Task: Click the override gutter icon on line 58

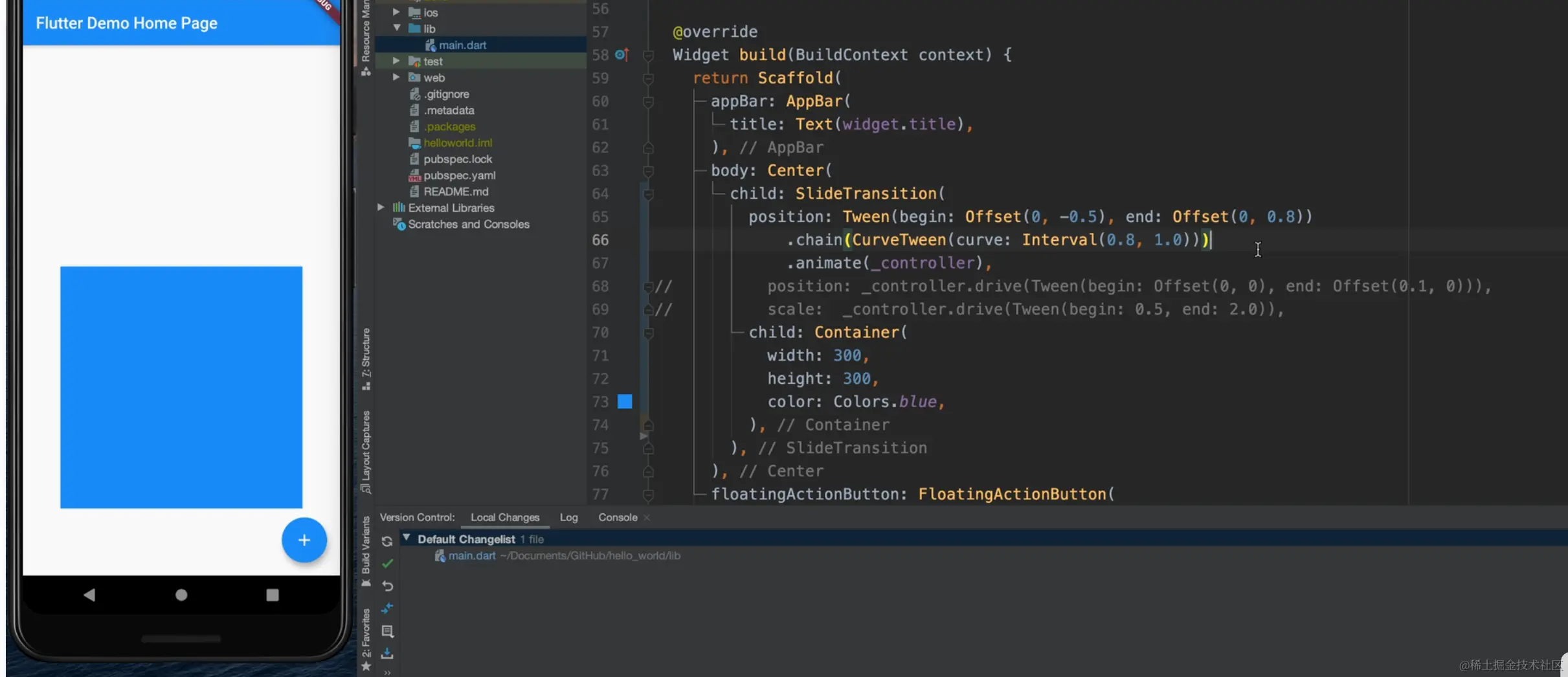Action: pyautogui.click(x=622, y=55)
